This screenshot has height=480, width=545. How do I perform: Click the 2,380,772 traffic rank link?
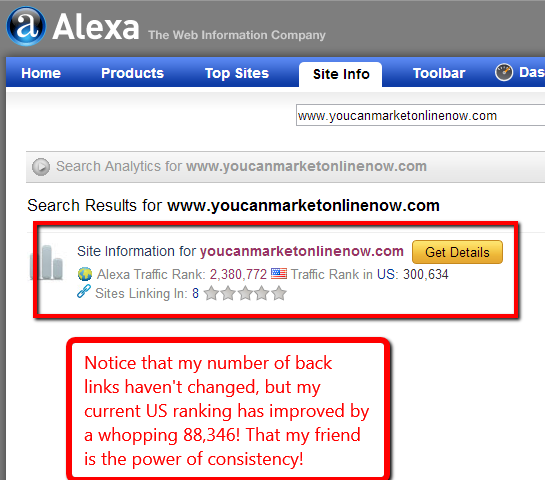tap(238, 274)
